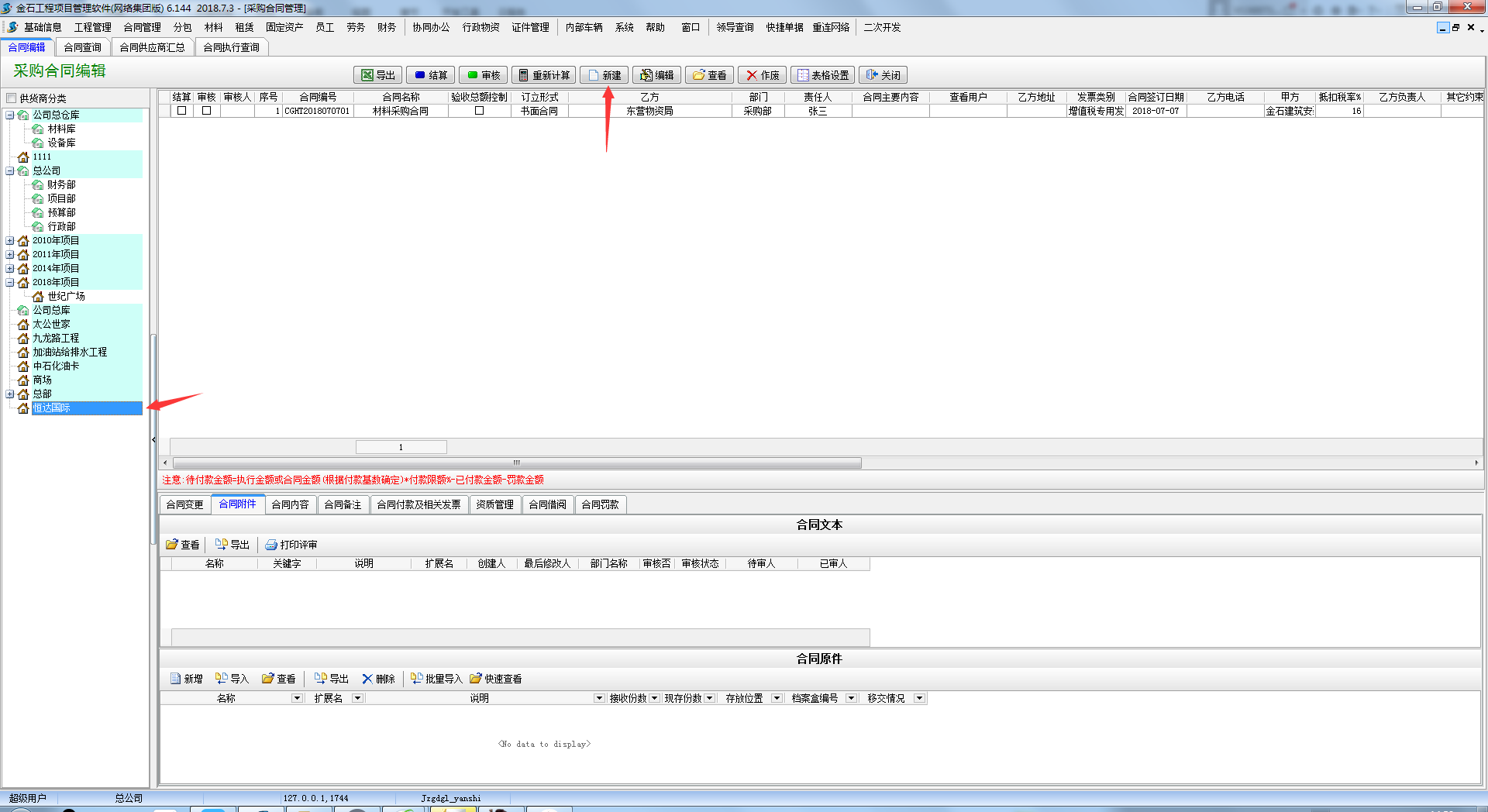This screenshot has height=812, width=1488.
Task: Click the 重新计算 recalculate button
Action: pyautogui.click(x=543, y=75)
